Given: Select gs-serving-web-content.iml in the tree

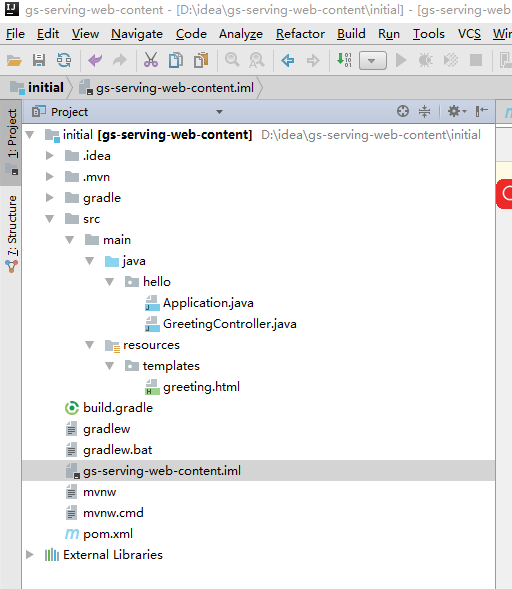Looking at the screenshot, I should tap(258, 471).
